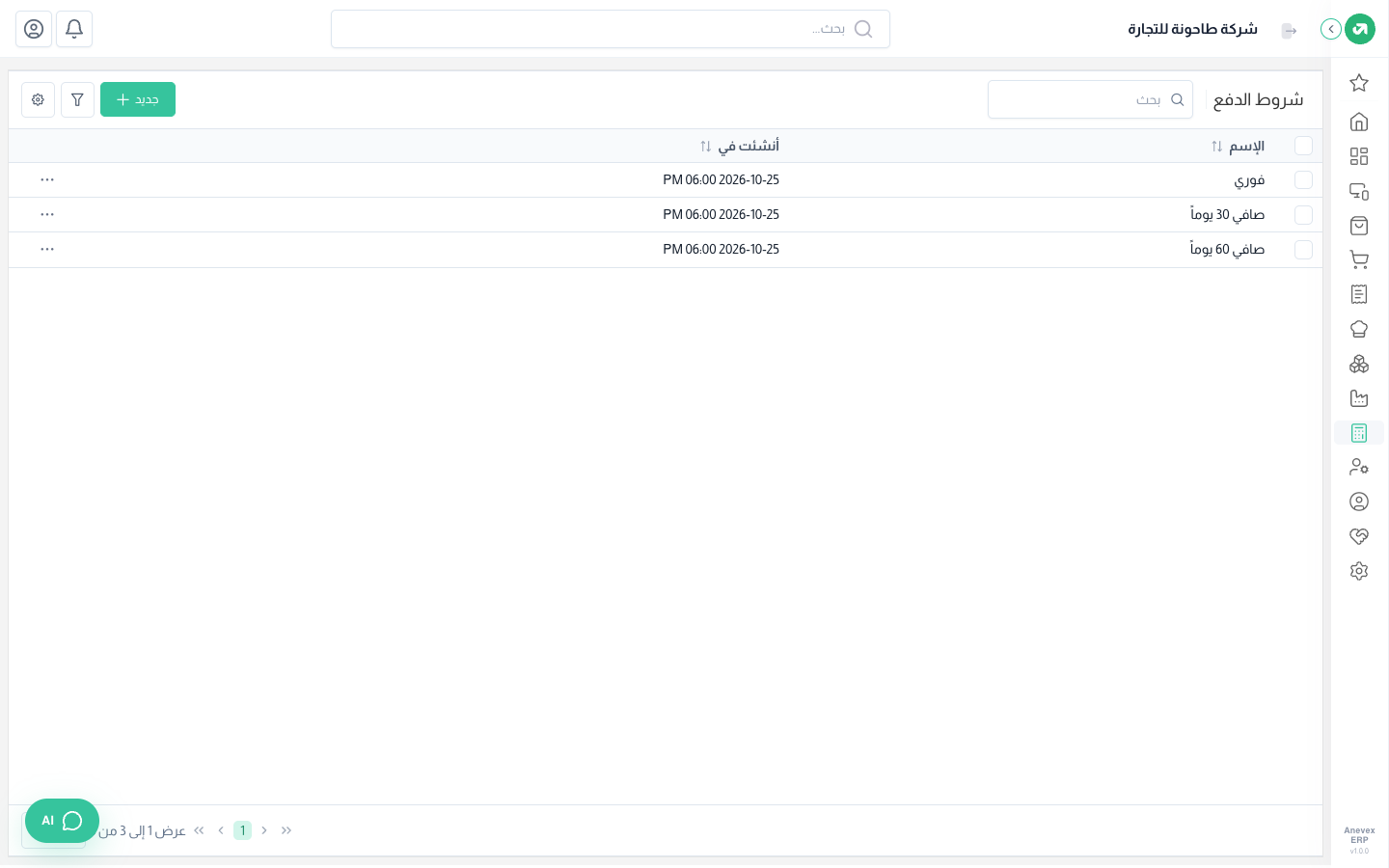The width and height of the screenshot is (1389, 868).
Task: Open three-dot menu for صافي 60 يوماً row
Action: (47, 250)
